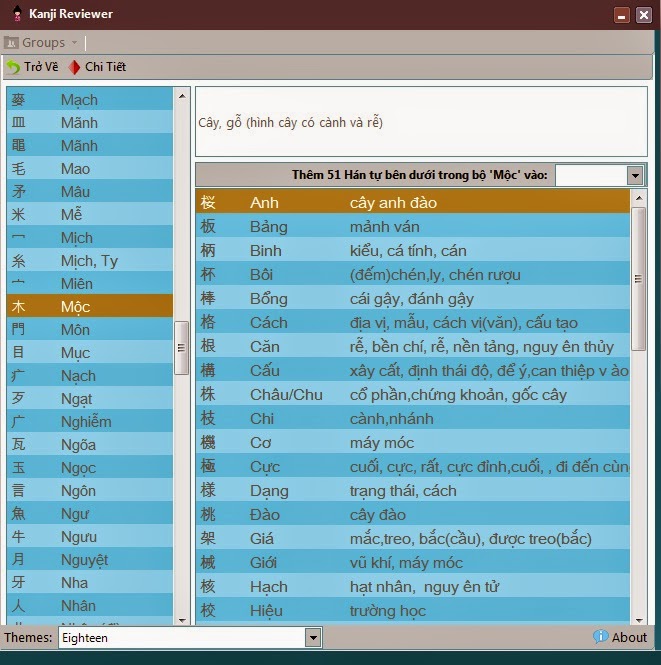This screenshot has width=661, height=665.
Task: Go back with the Trở Về button
Action: click(x=33, y=67)
